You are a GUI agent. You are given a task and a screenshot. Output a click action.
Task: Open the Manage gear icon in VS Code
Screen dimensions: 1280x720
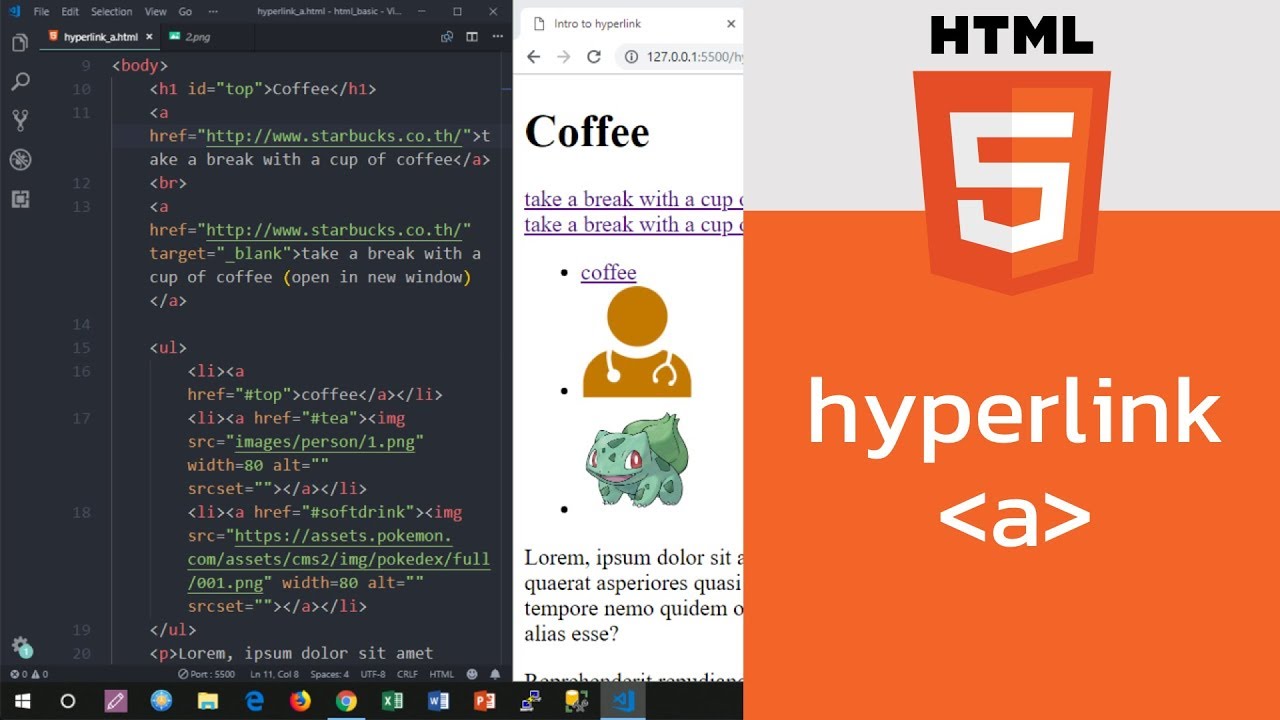19,646
